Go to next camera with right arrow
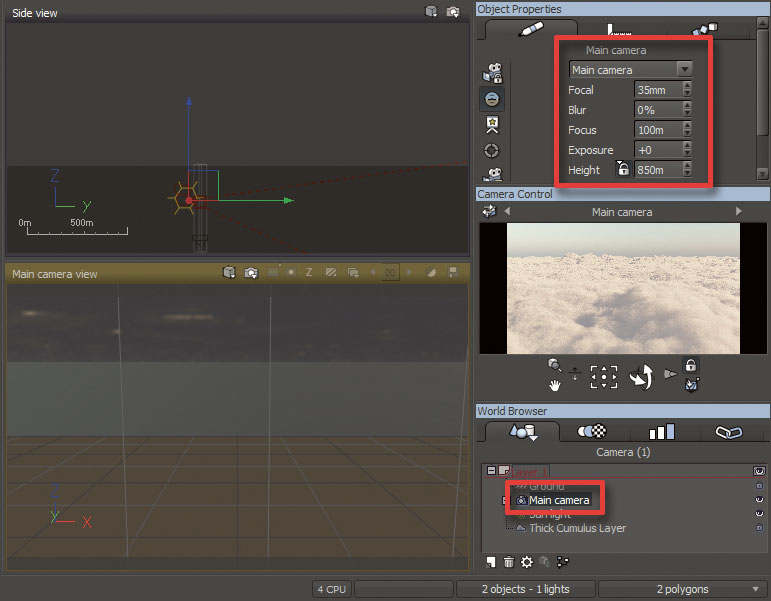 click(x=739, y=211)
